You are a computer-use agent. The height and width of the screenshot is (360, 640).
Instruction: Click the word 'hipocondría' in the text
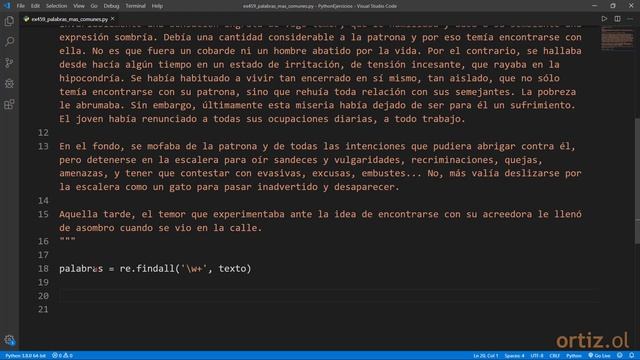pyautogui.click(x=89, y=78)
